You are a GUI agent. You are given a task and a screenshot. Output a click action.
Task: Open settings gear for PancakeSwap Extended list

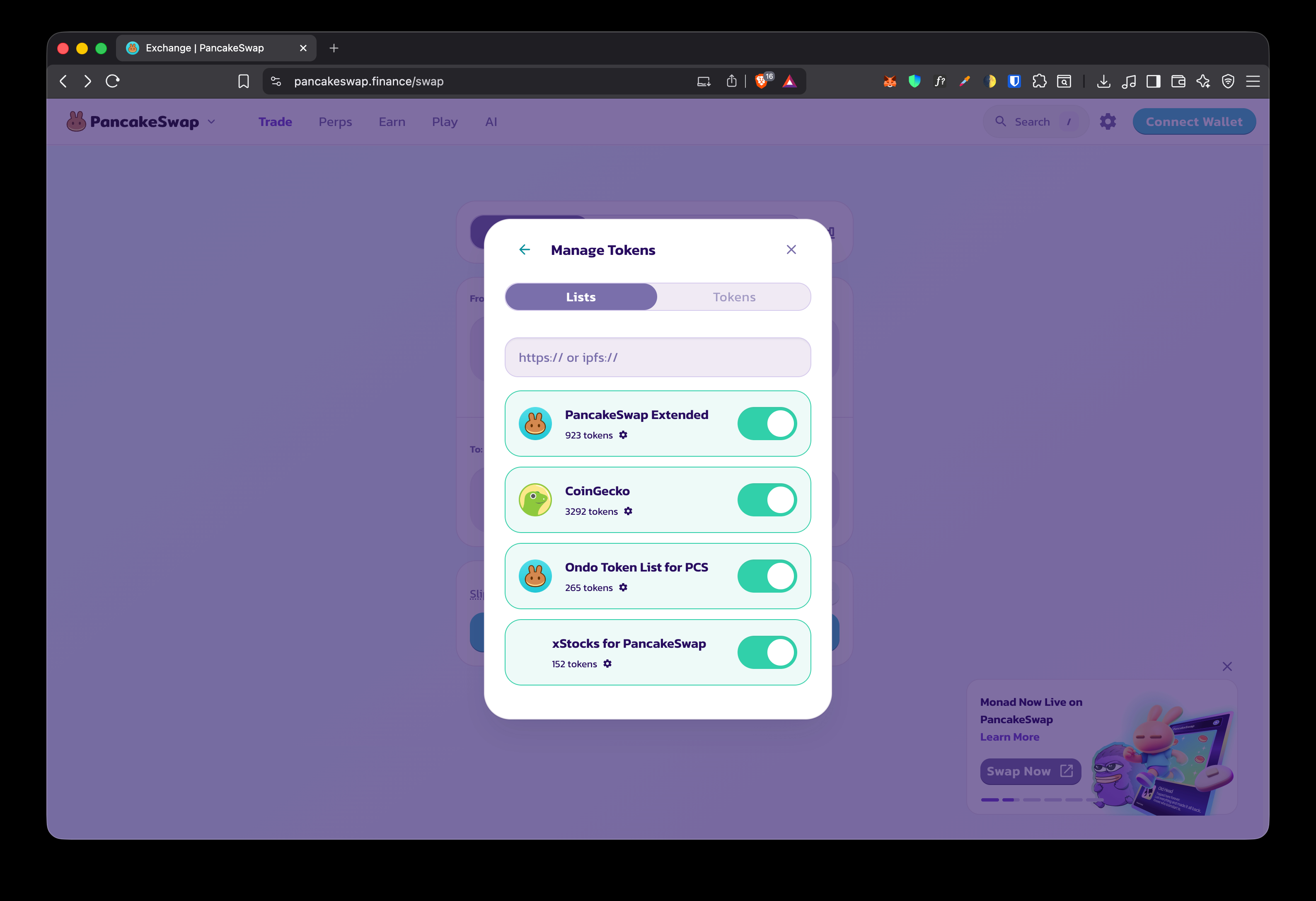tap(624, 435)
